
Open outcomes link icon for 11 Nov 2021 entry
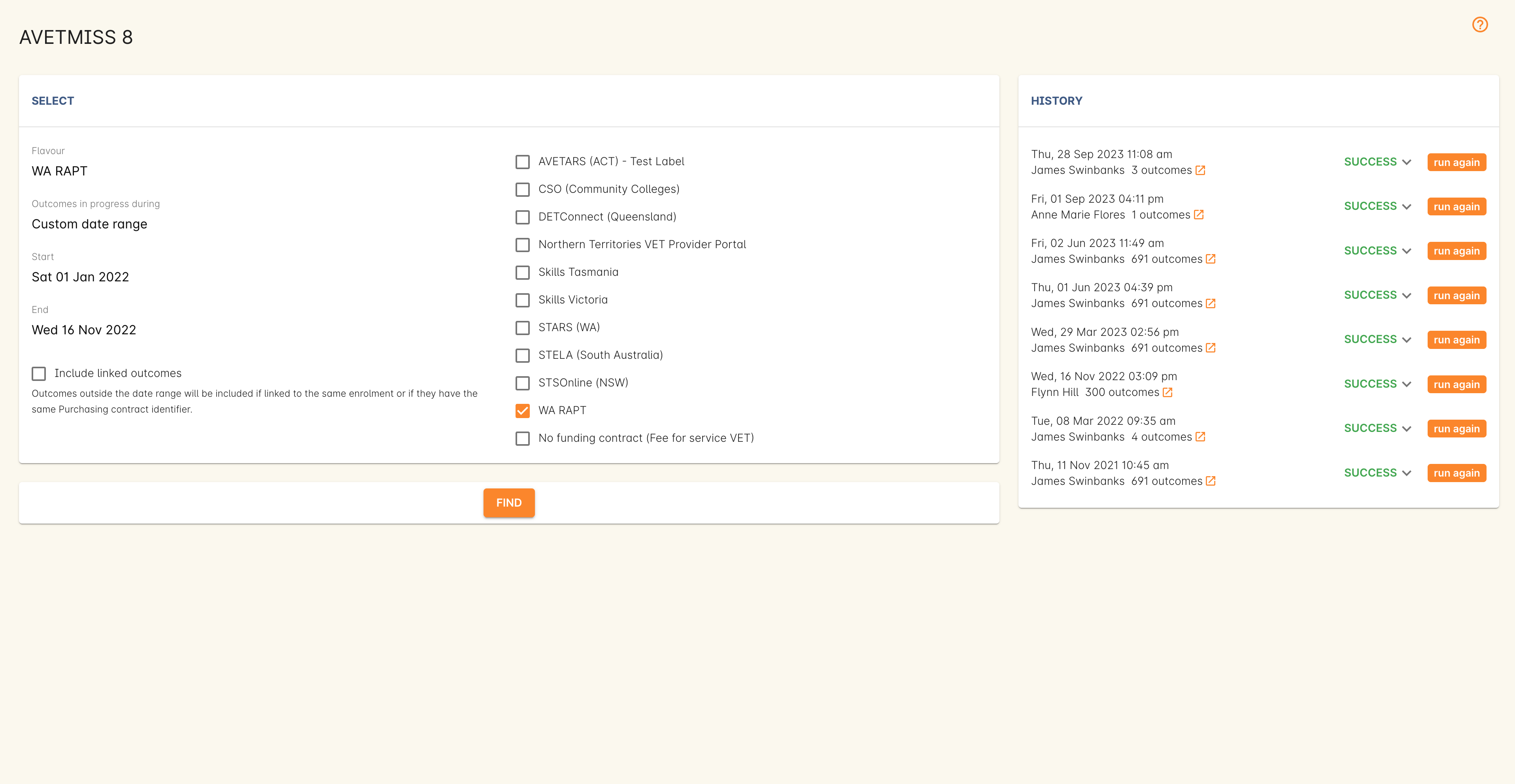1210,481
